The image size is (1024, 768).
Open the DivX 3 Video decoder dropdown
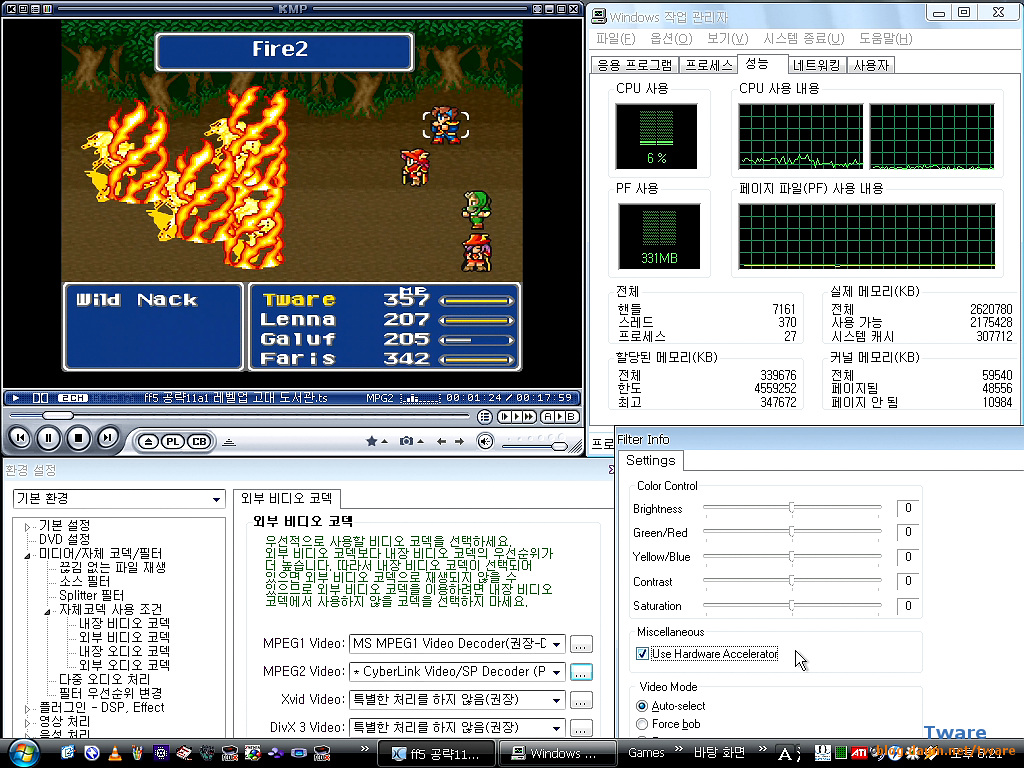pyautogui.click(x=457, y=728)
